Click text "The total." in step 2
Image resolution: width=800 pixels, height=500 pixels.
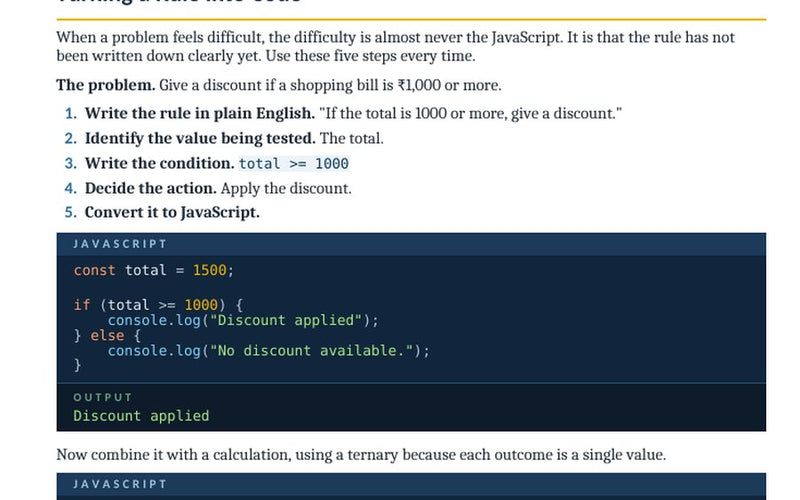(352, 138)
